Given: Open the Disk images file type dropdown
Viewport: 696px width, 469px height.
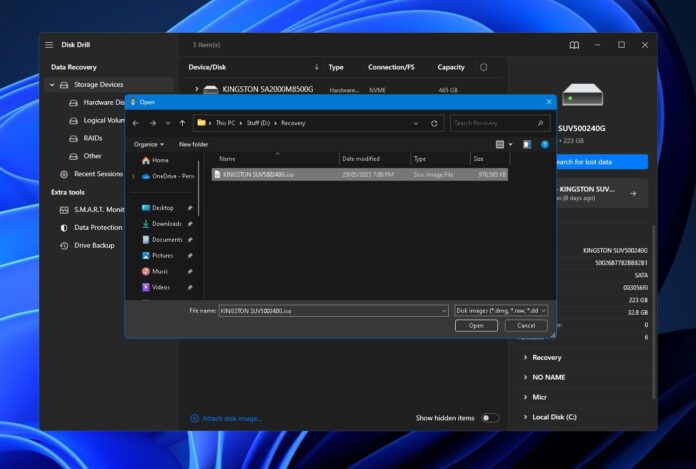Looking at the screenshot, I should 500,311.
